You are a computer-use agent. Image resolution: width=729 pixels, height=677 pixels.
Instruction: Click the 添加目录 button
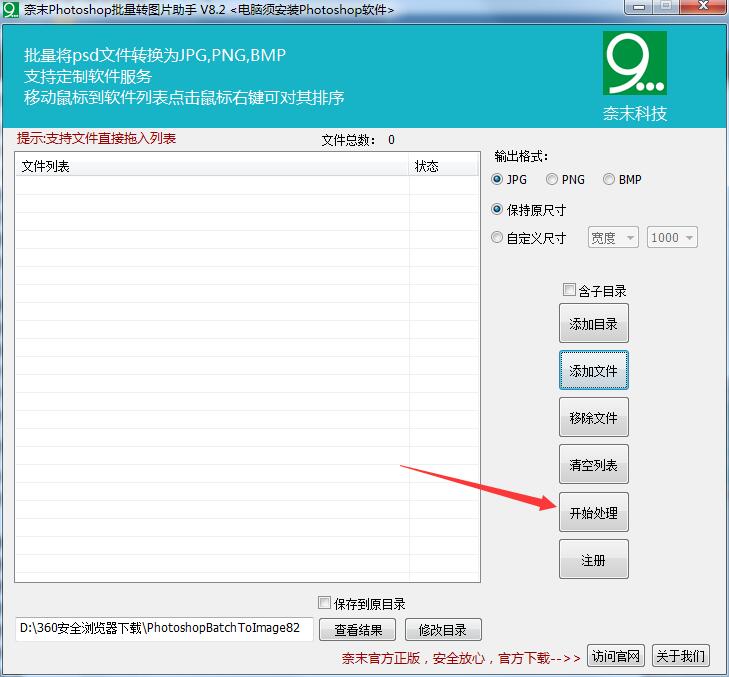594,323
